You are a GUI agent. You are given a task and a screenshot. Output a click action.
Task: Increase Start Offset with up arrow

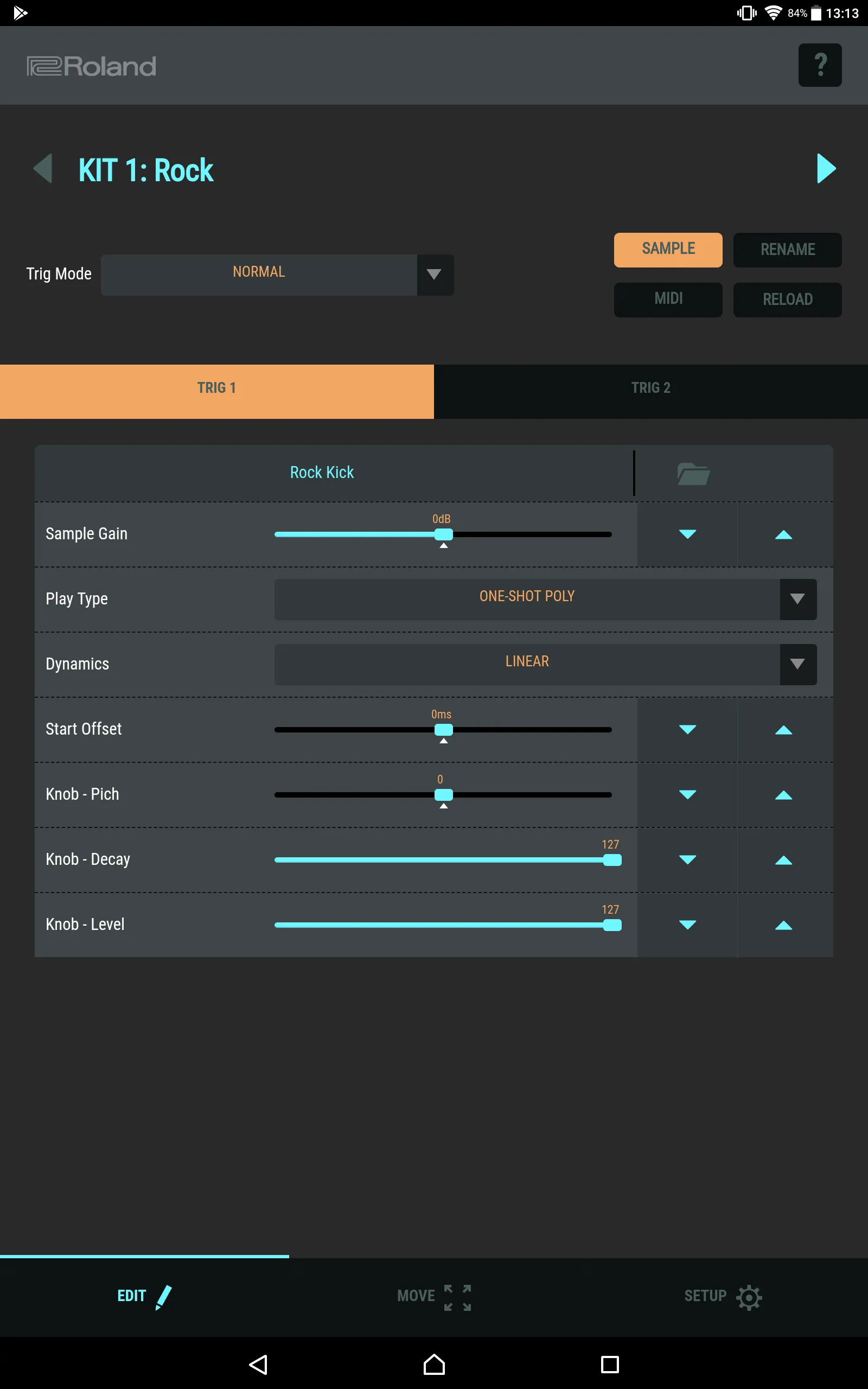tap(783, 730)
